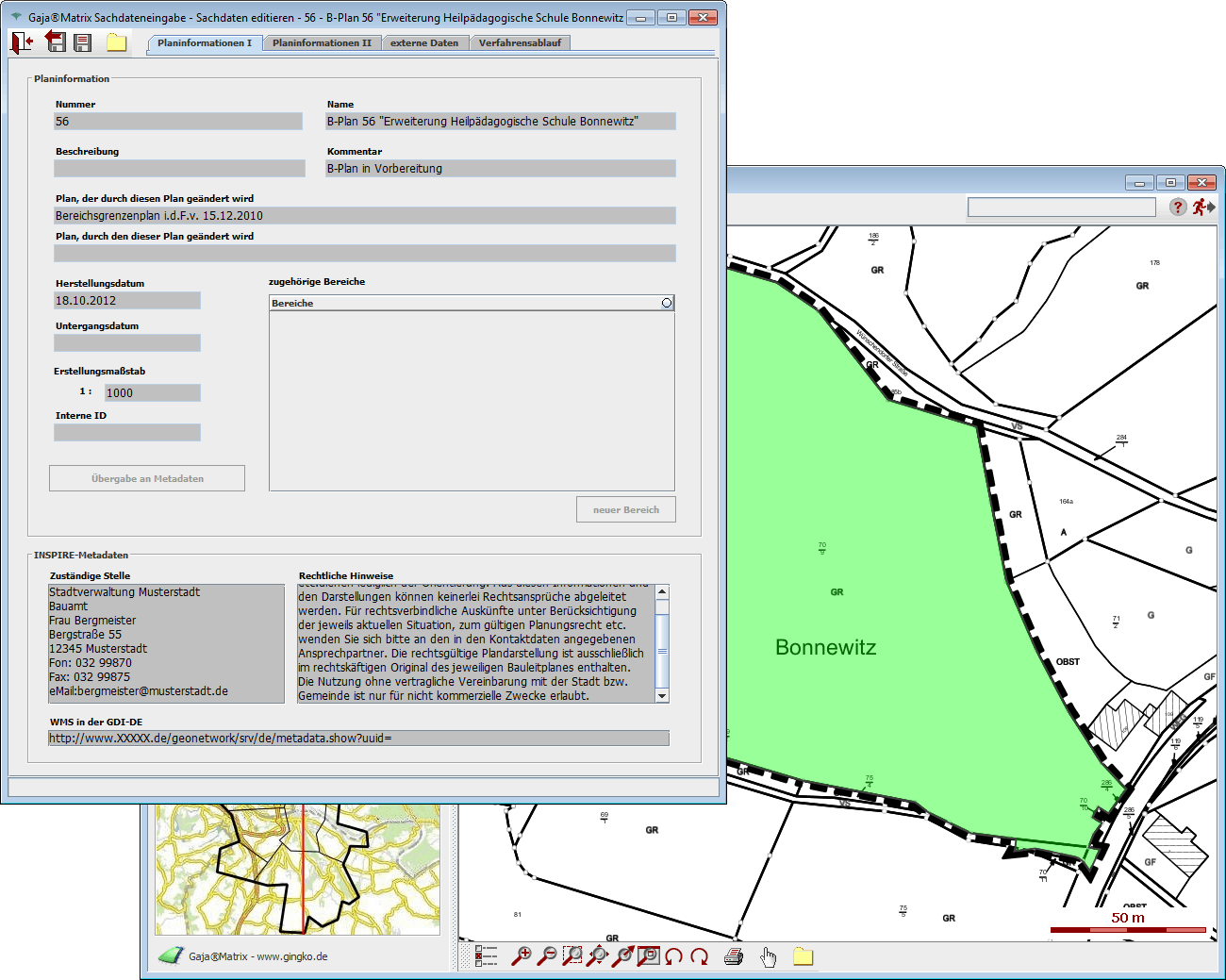Image resolution: width=1226 pixels, height=980 pixels.
Task: Click the overview map thumbnail
Action: coord(298,869)
